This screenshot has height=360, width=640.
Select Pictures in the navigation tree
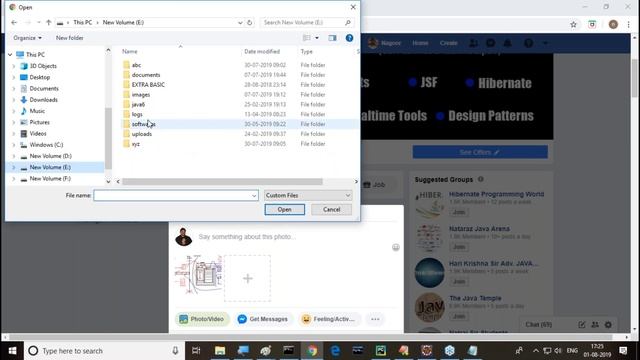click(39, 122)
